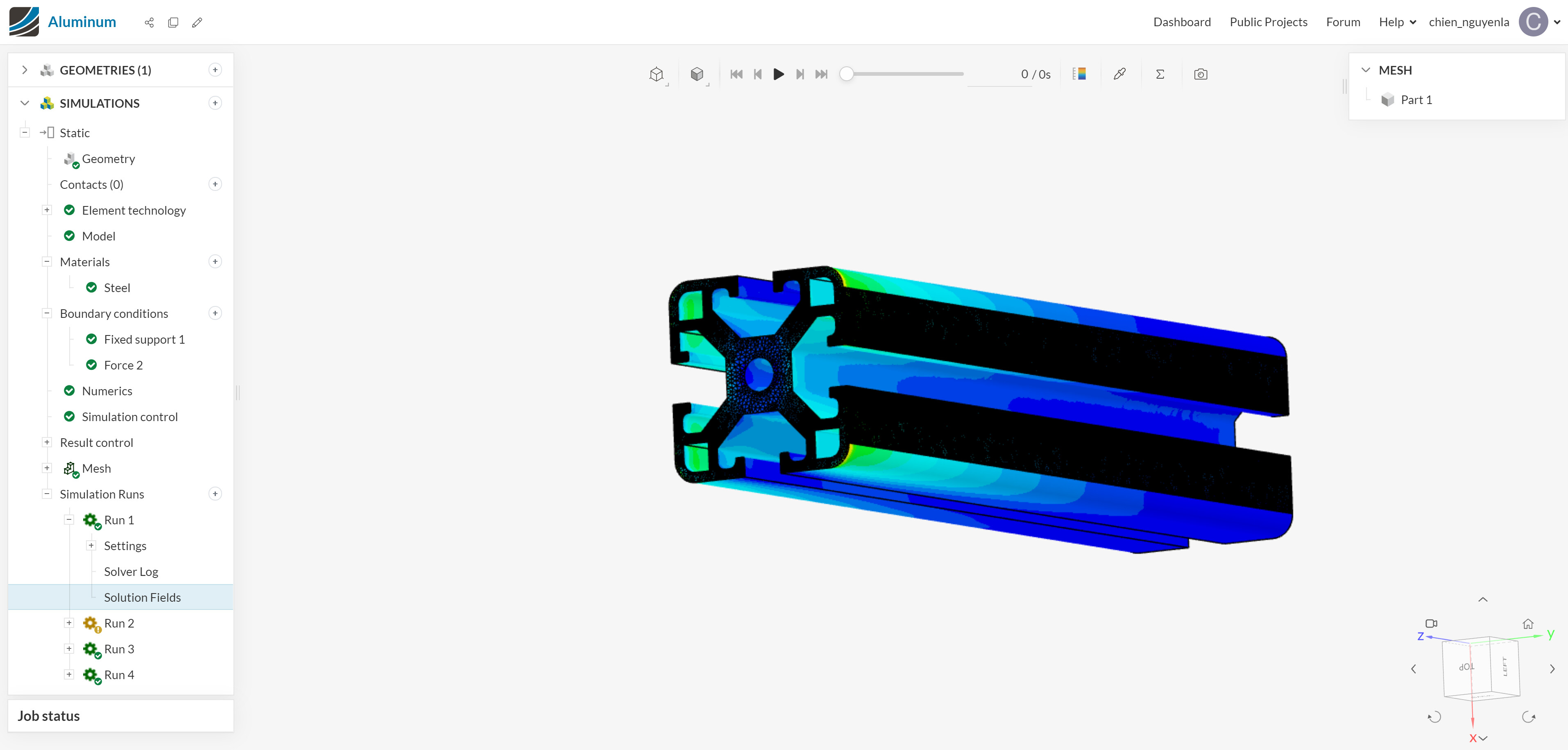1568x750 pixels.
Task: Collapse the Materials tree node
Action: (x=47, y=262)
